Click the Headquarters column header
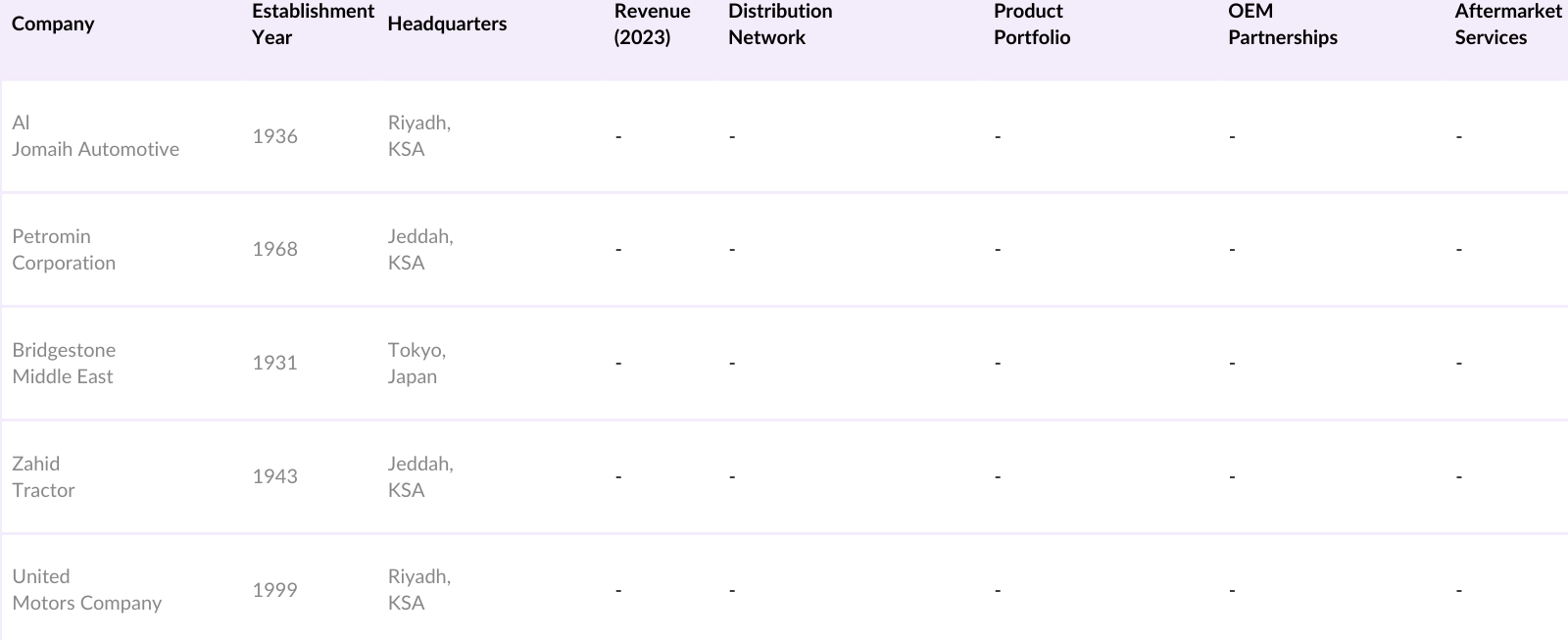 447,24
